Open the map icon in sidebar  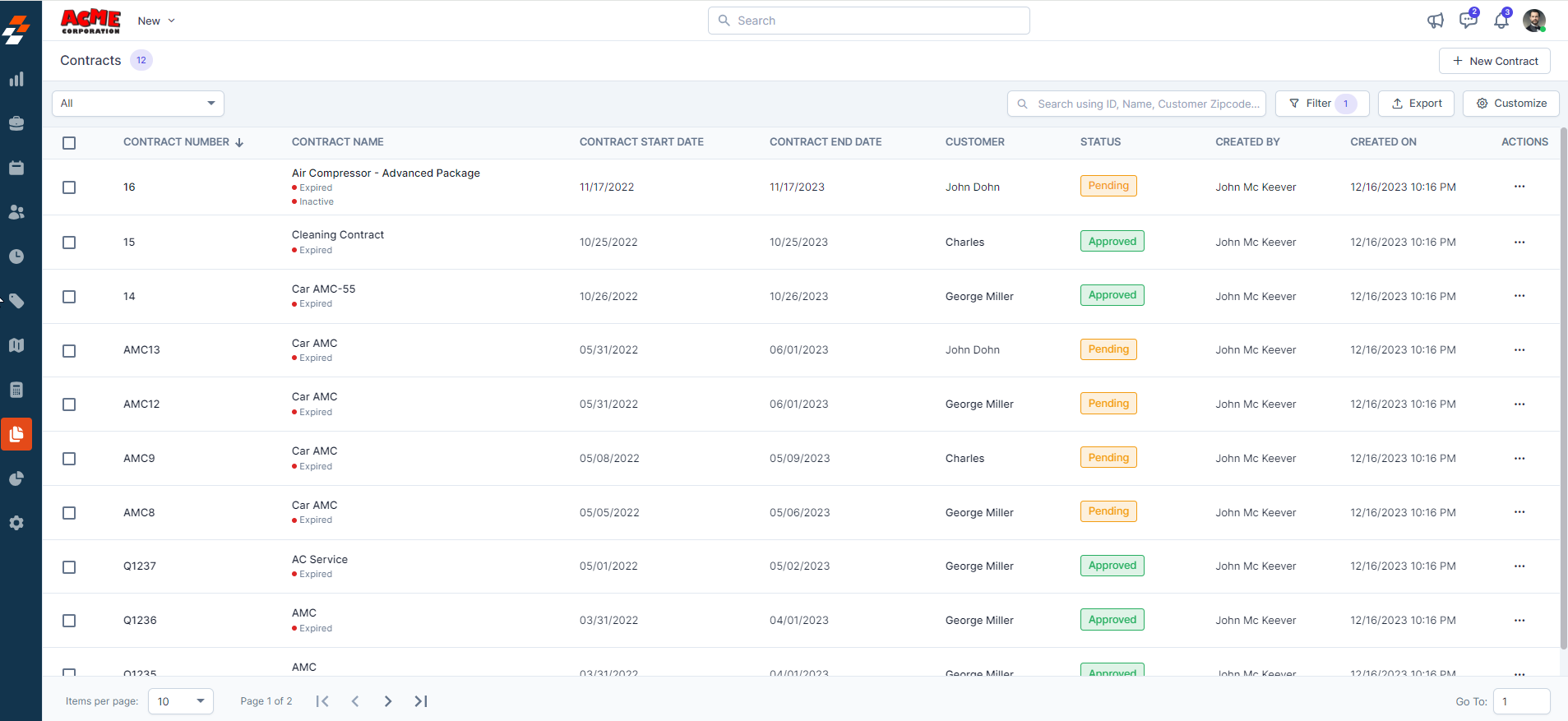(16, 345)
